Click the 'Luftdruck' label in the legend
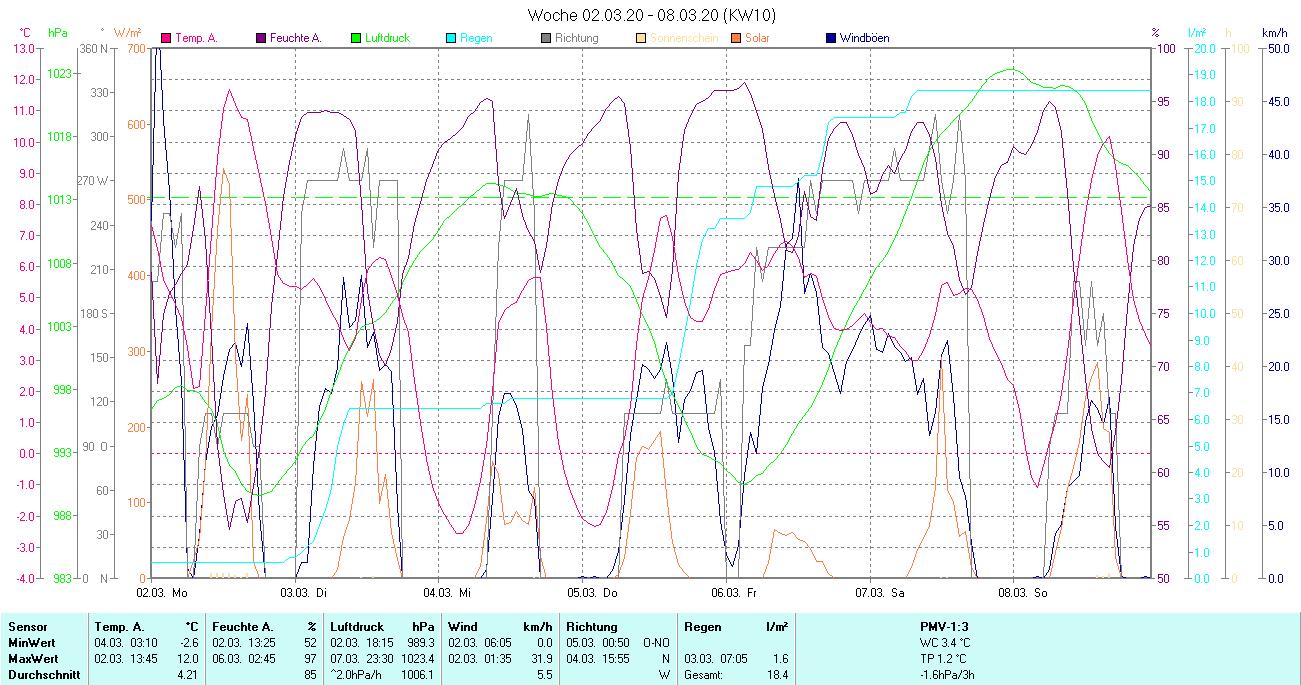The image size is (1301, 685). click(x=388, y=38)
